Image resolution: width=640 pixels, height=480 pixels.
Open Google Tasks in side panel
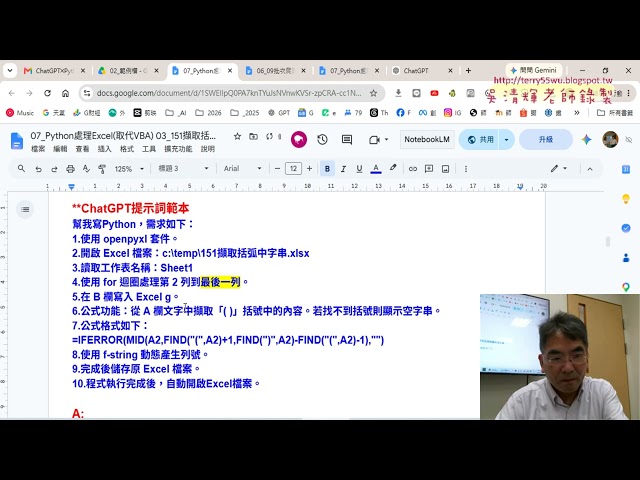[x=626, y=228]
